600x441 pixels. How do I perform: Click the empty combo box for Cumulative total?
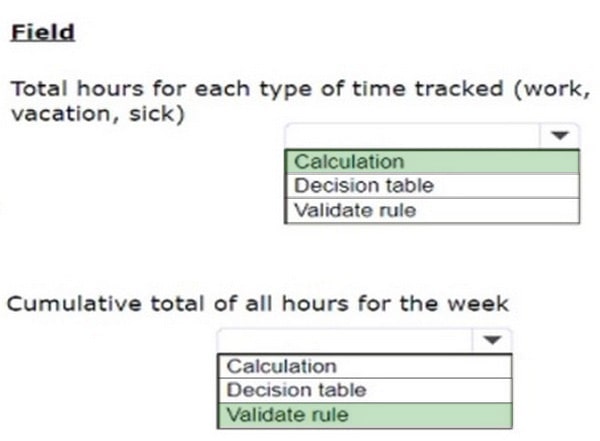[345, 340]
